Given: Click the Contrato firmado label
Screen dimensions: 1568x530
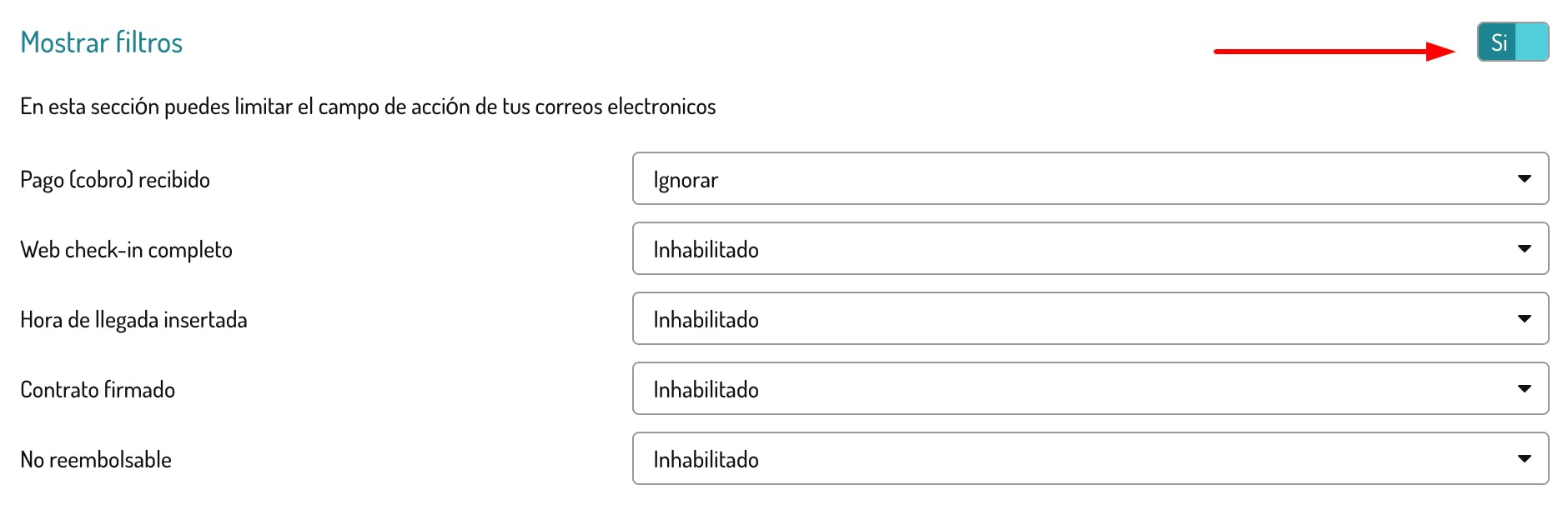Looking at the screenshot, I should 98,390.
